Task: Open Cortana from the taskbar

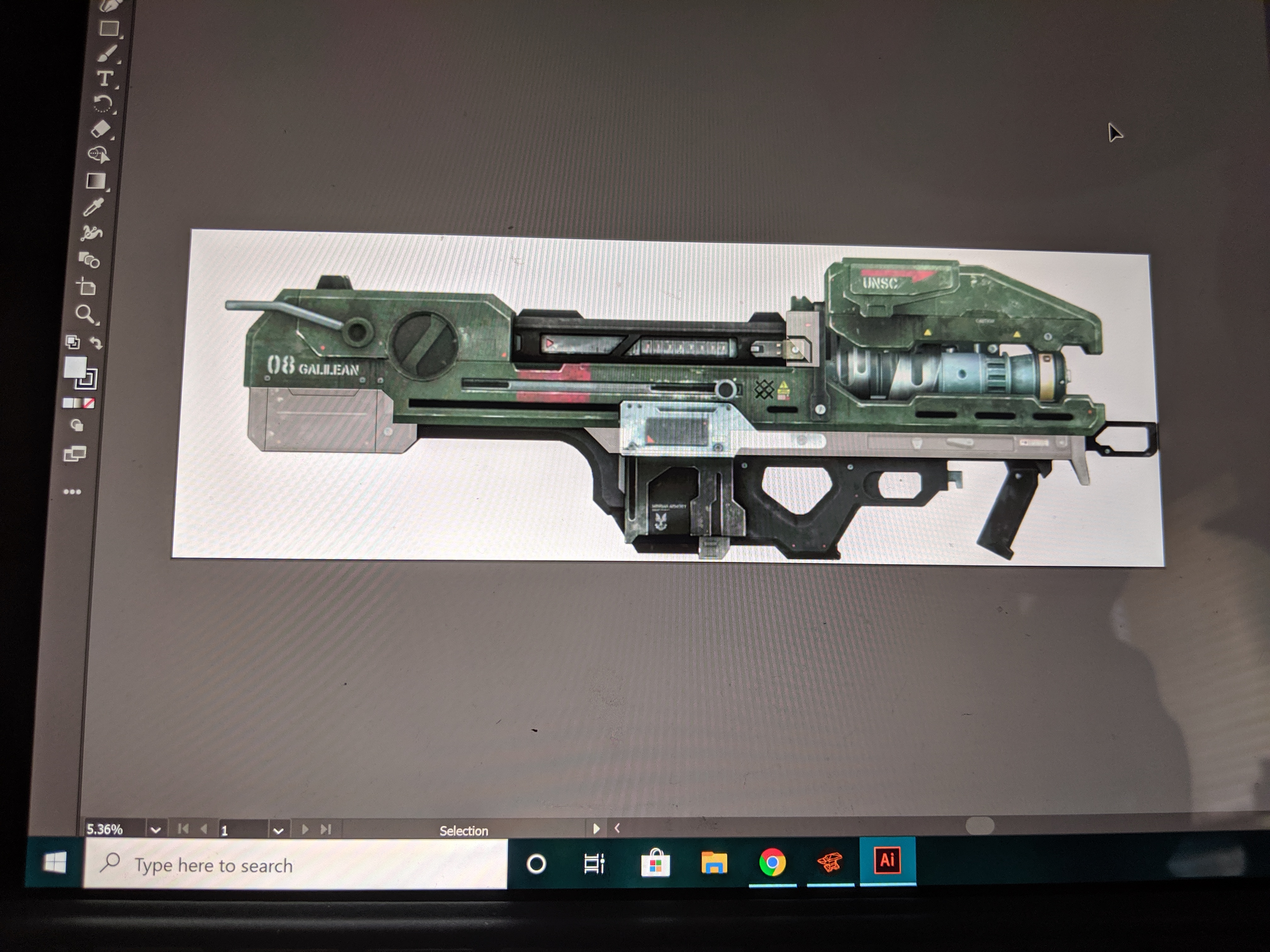Action: pos(536,864)
